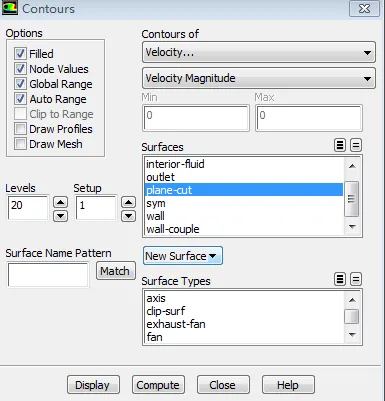Uncheck the Filled option
The height and width of the screenshot is (401, 385).
[20, 53]
